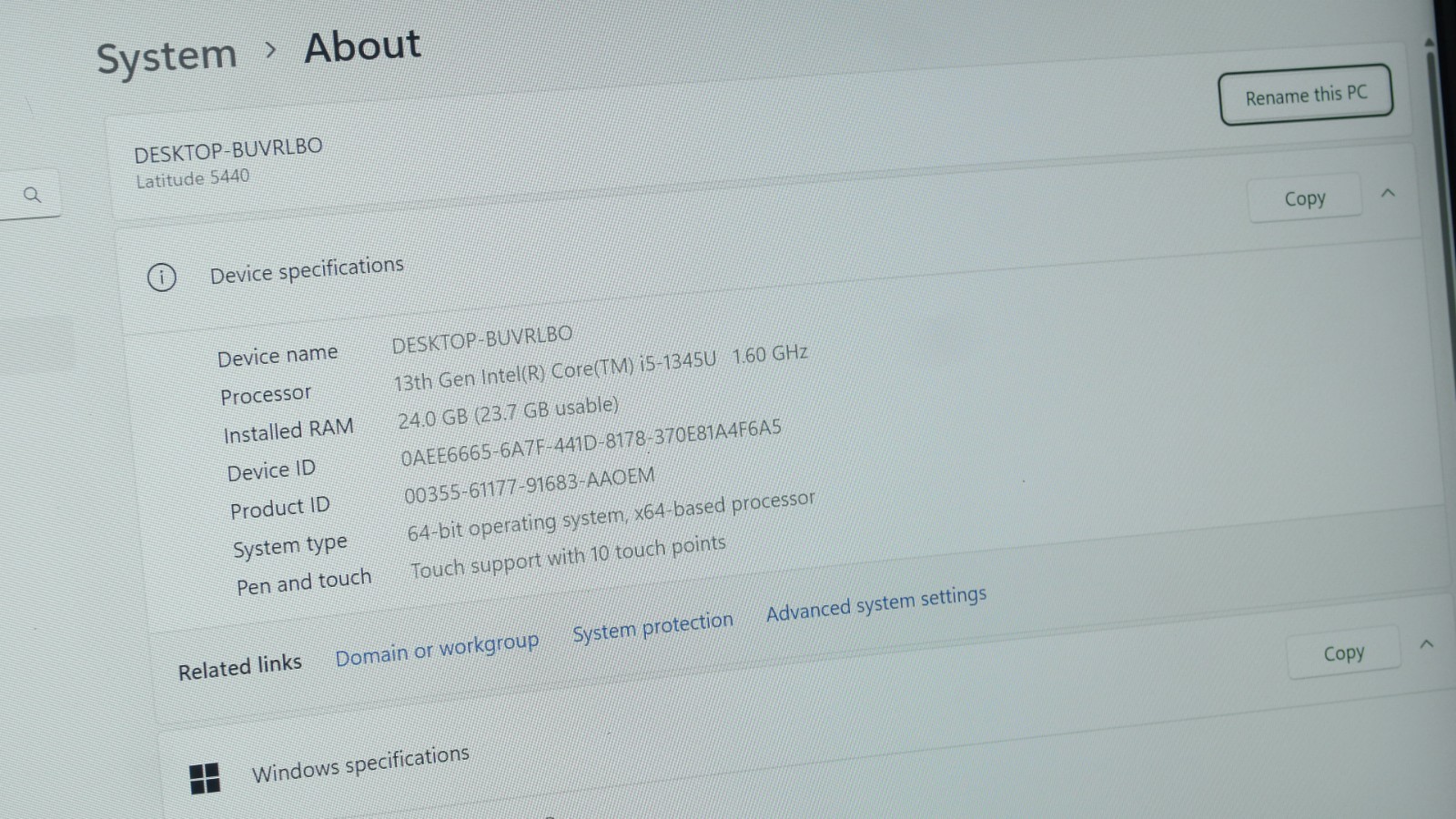Go back to System breadcrumb

pyautogui.click(x=167, y=57)
